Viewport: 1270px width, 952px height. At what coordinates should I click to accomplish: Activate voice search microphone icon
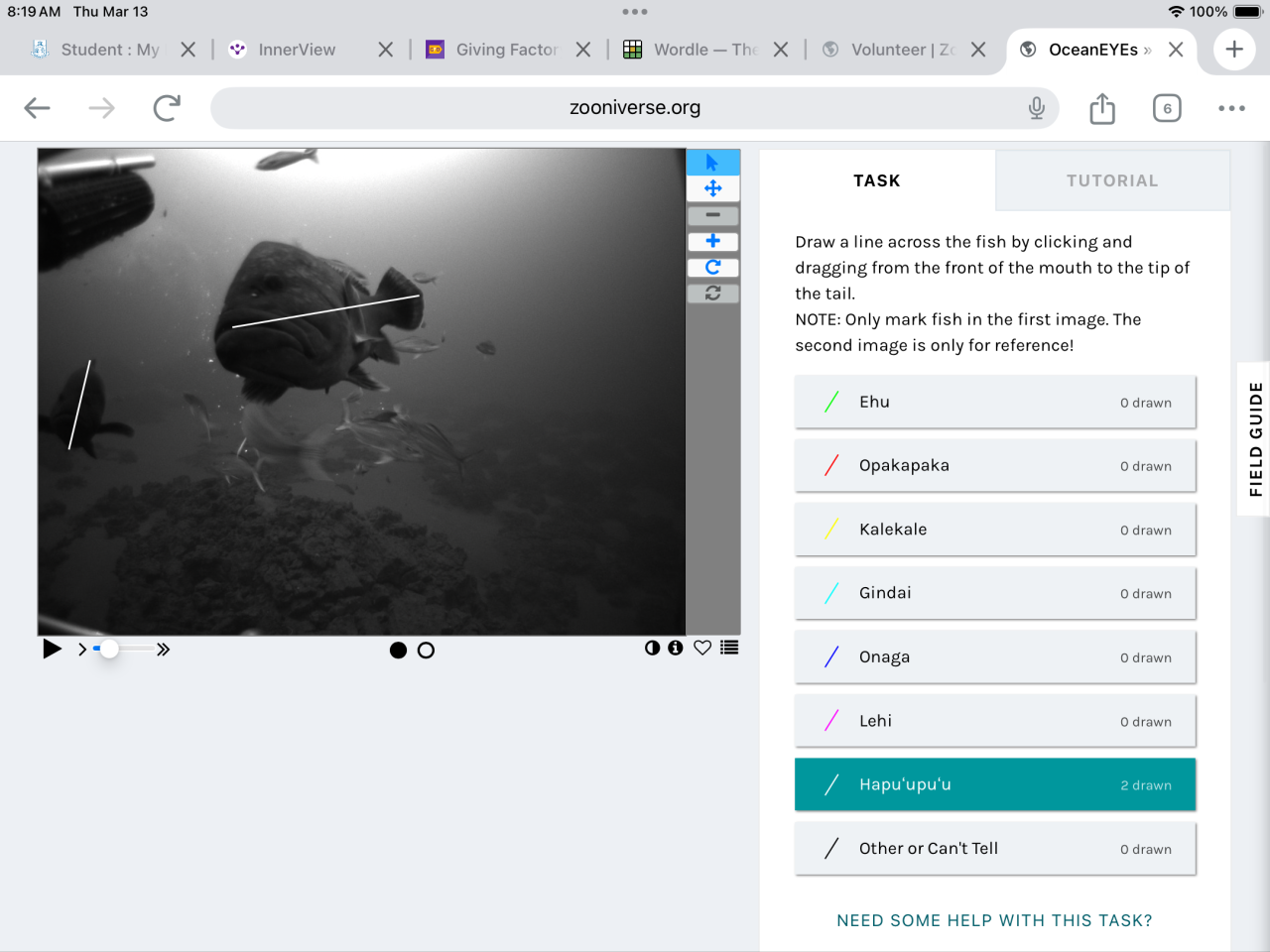click(1036, 107)
